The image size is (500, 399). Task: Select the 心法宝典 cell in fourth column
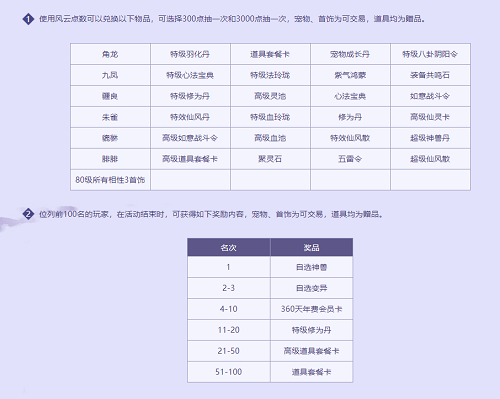pos(350,96)
